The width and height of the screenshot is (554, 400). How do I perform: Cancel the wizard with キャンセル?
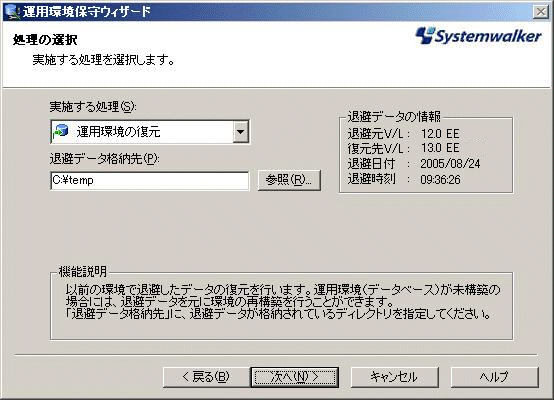click(x=395, y=377)
